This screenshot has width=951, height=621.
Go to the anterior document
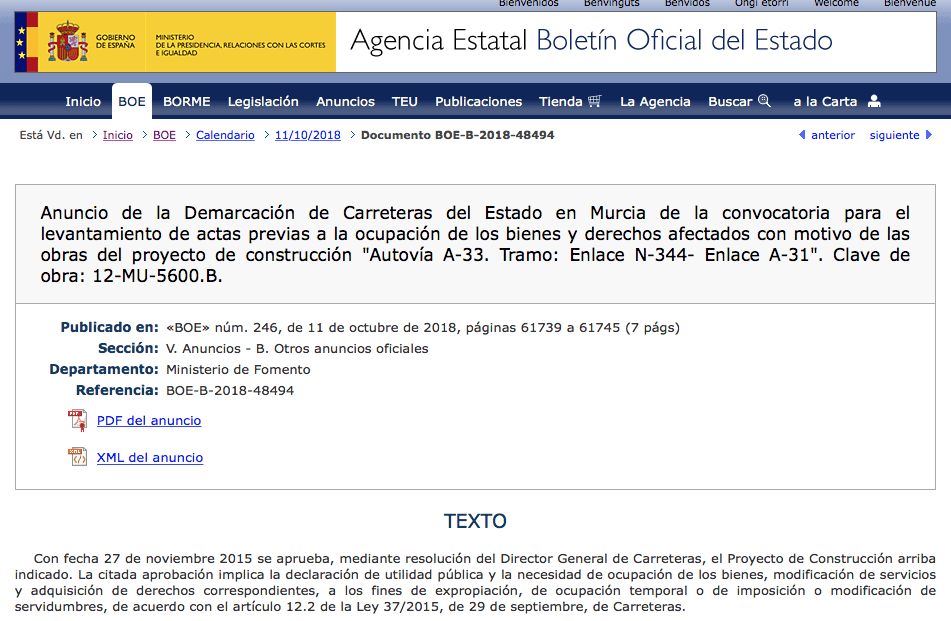pyautogui.click(x=833, y=135)
